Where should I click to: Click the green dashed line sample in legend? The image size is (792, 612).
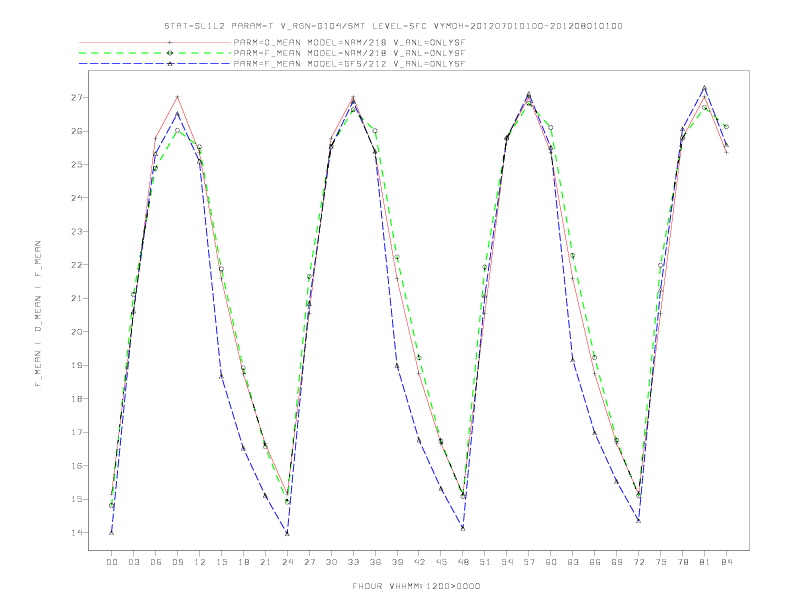tap(155, 53)
